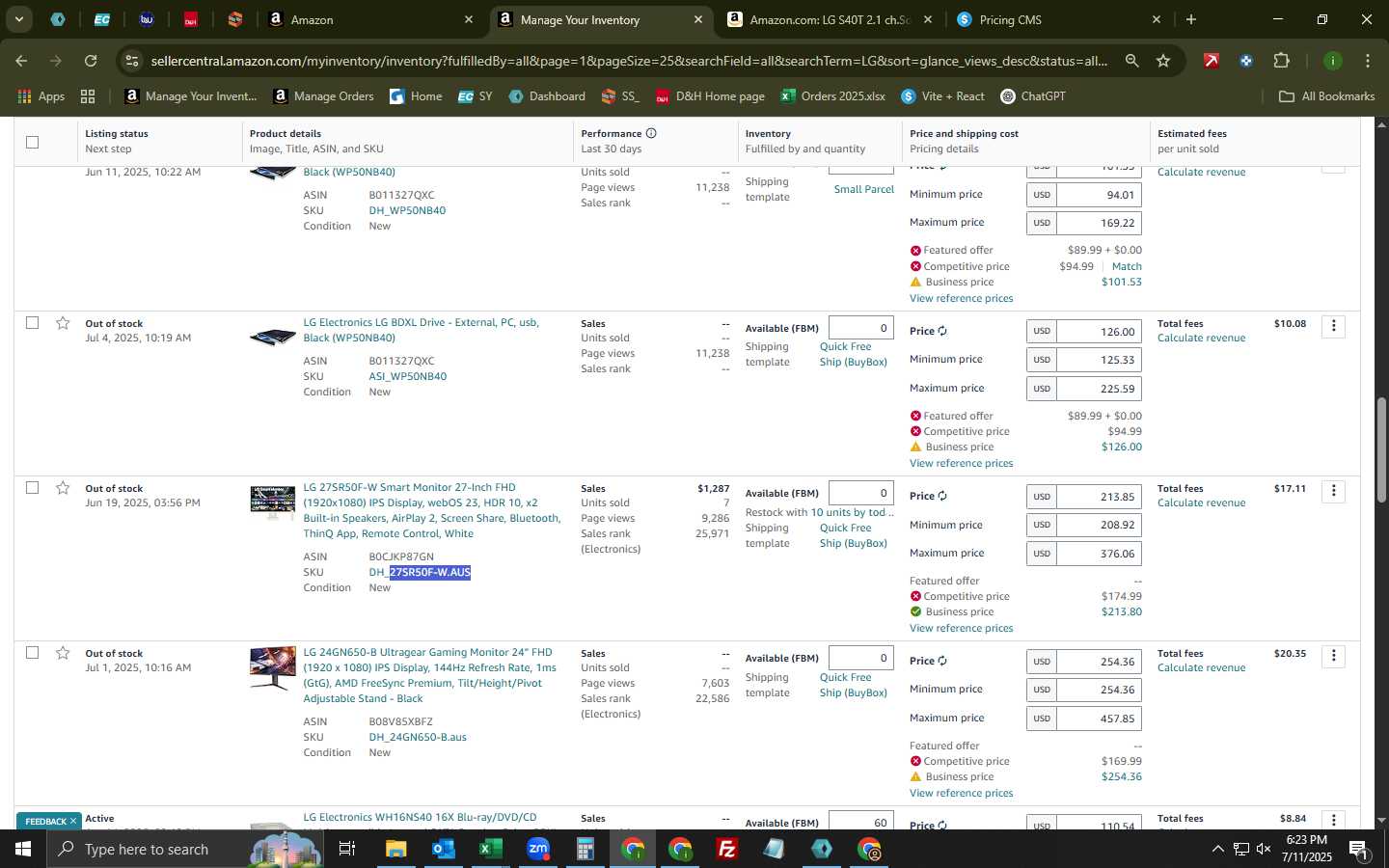This screenshot has width=1389, height=868.
Task: Select the LG 27SR50F-W listing checkbox
Action: [32, 488]
